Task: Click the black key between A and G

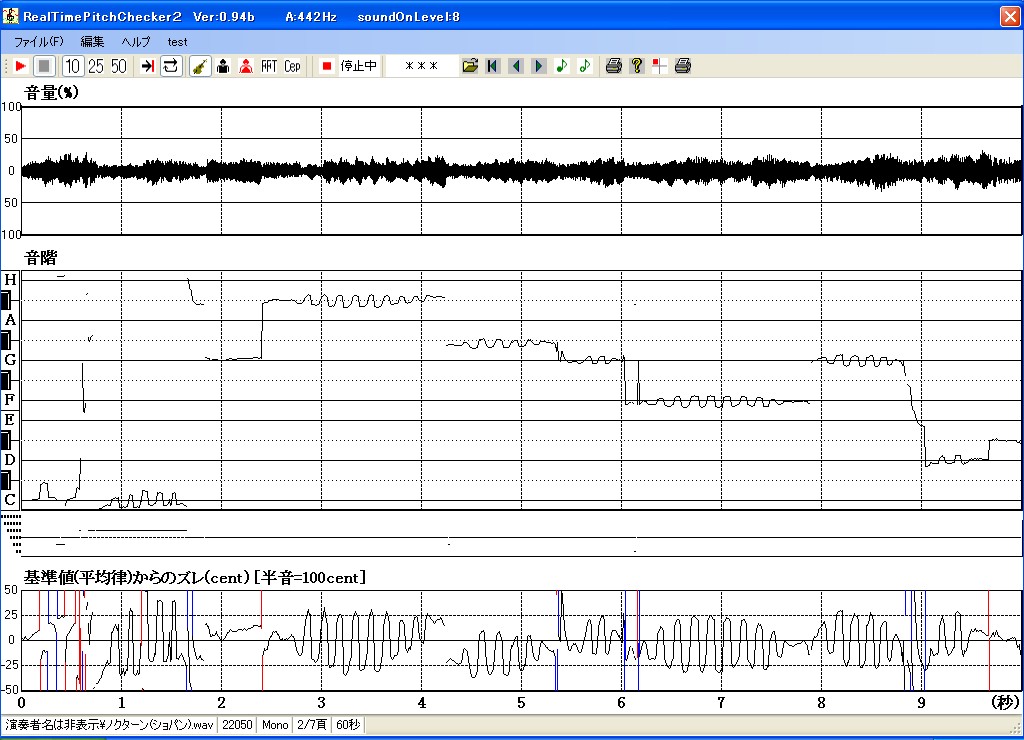Action: tap(6, 340)
